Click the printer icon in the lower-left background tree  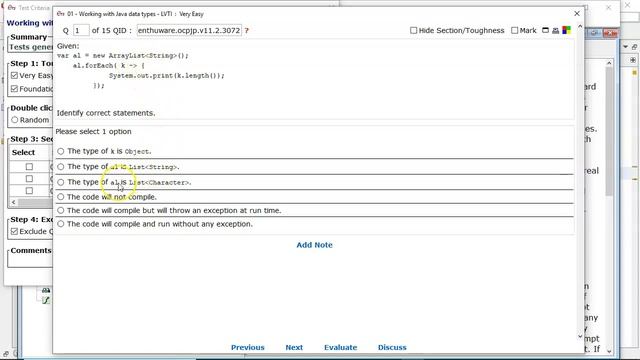click(46, 290)
